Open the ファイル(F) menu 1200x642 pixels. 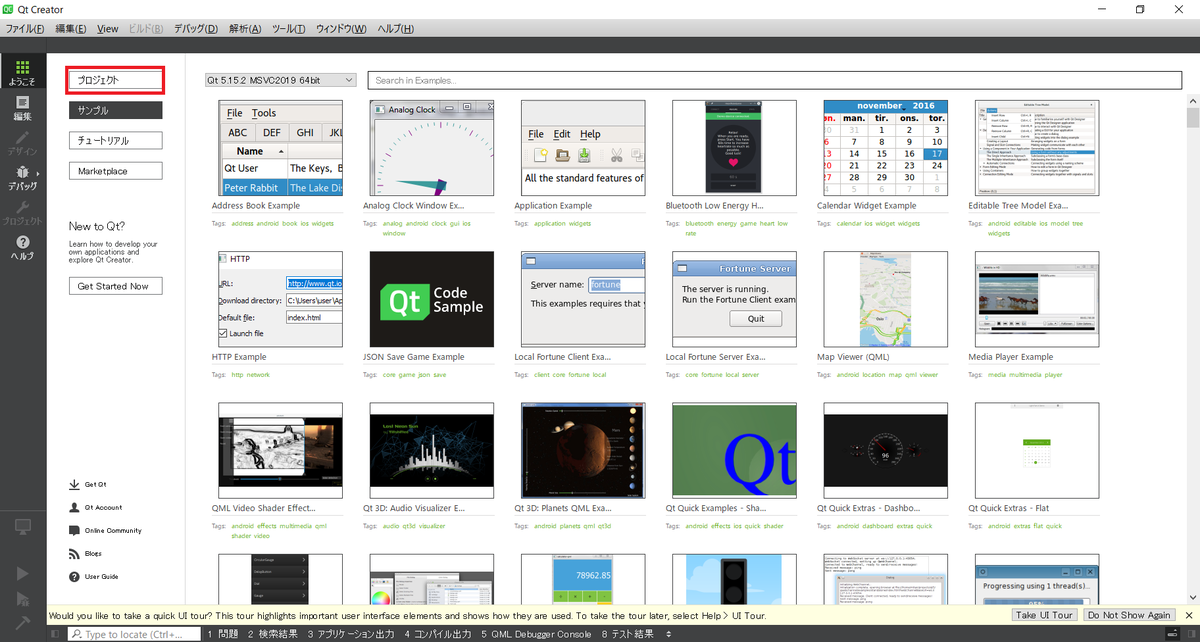[25, 28]
